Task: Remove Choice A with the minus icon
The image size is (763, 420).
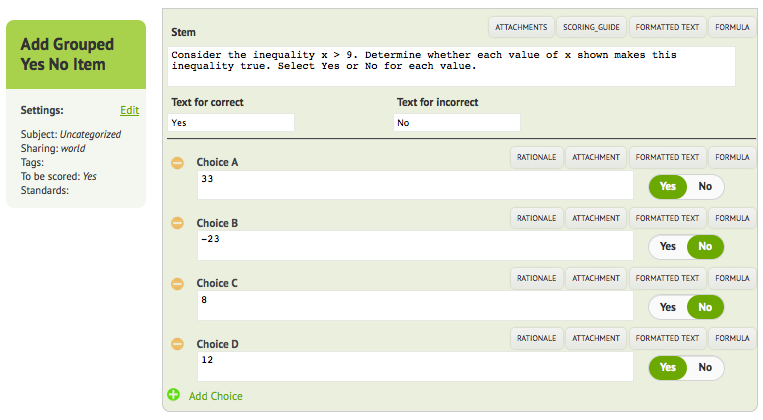Action: click(x=178, y=163)
